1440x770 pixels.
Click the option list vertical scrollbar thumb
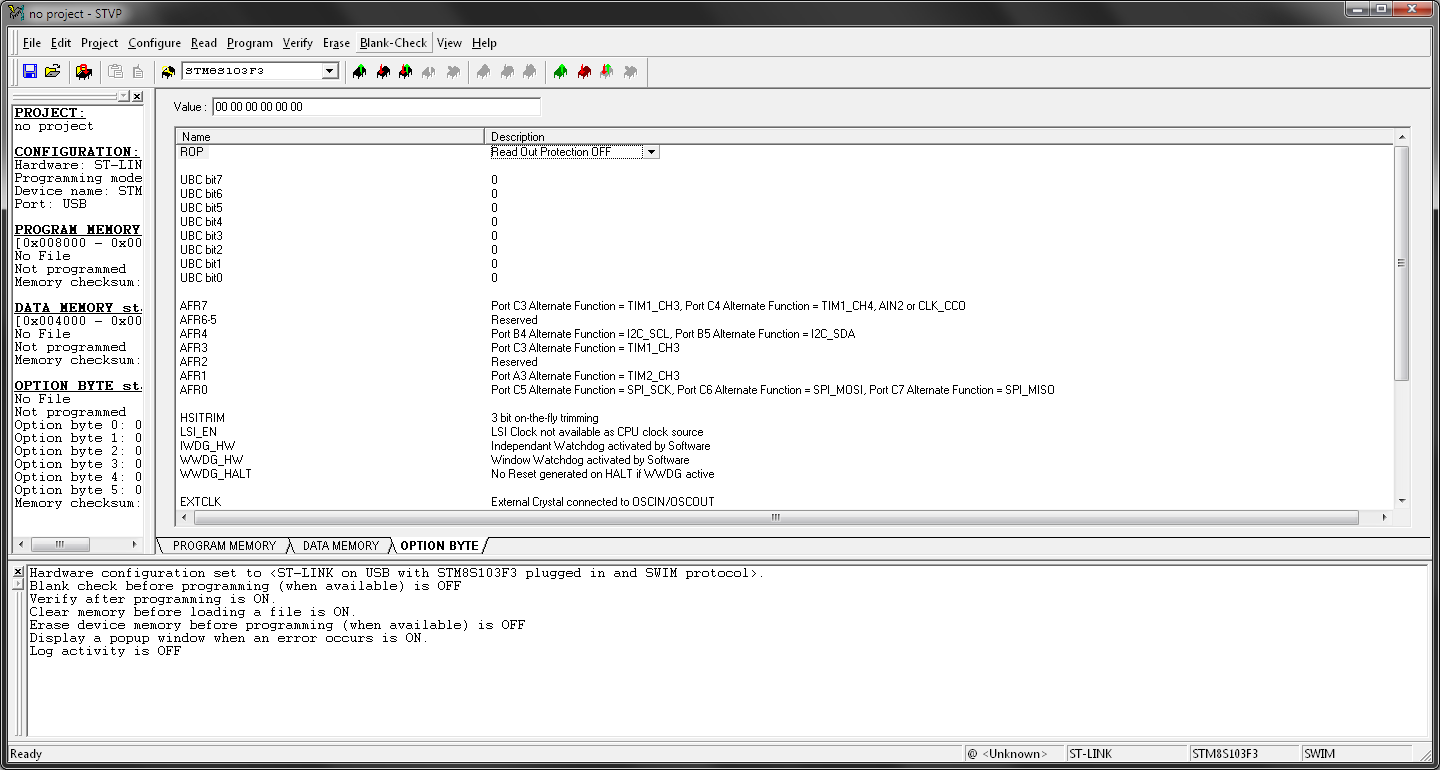[1401, 263]
